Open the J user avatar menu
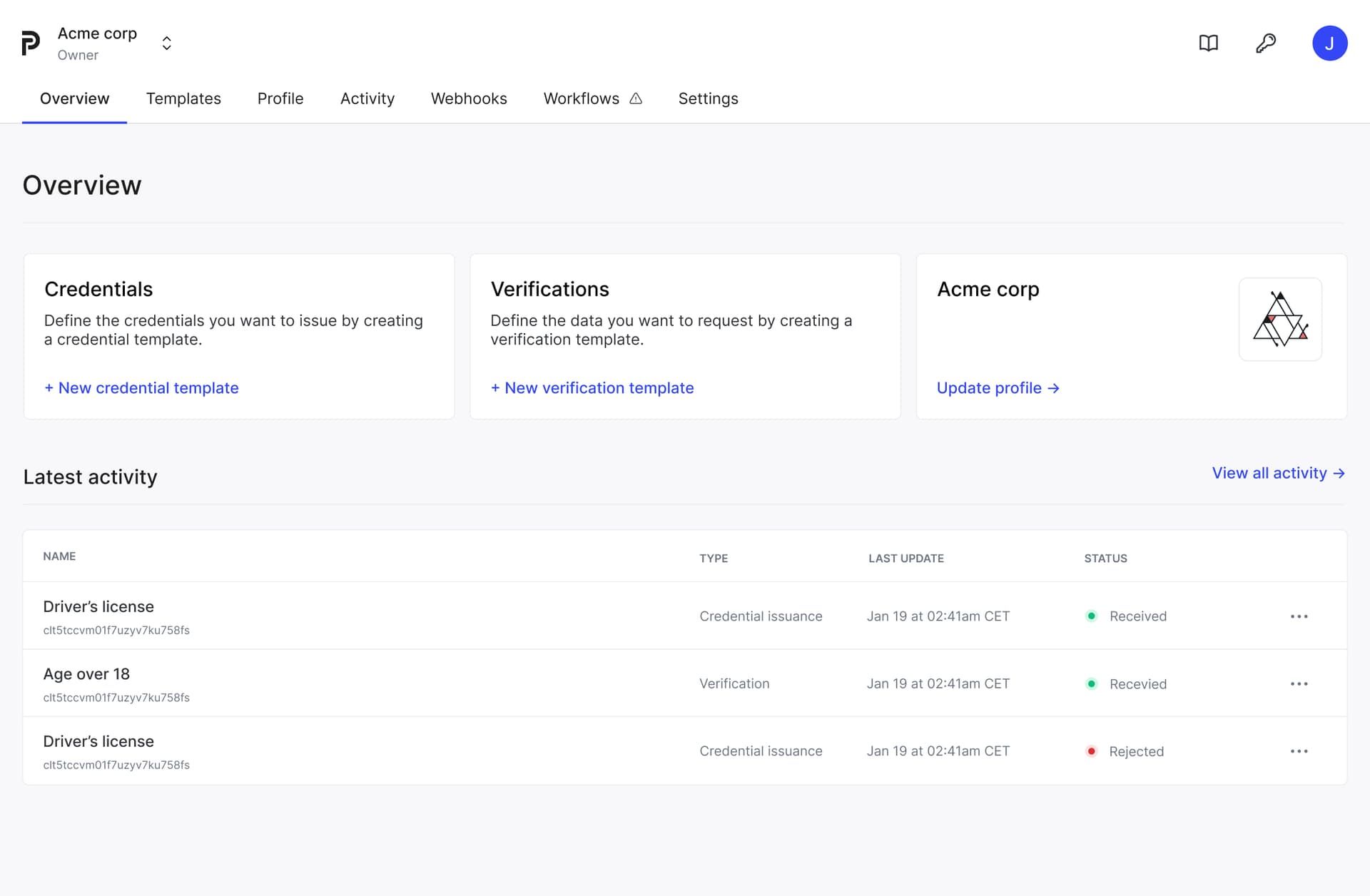This screenshot has height=896, width=1370. tap(1329, 44)
